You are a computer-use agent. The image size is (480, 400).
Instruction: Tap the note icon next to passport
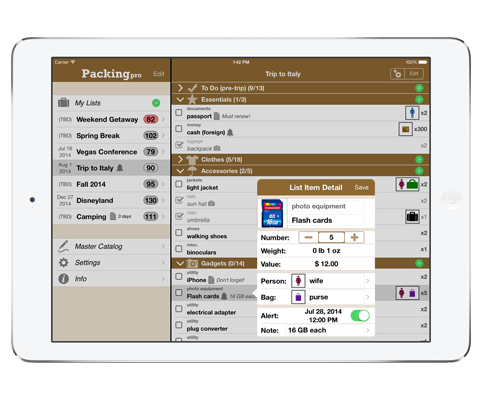[x=217, y=116]
